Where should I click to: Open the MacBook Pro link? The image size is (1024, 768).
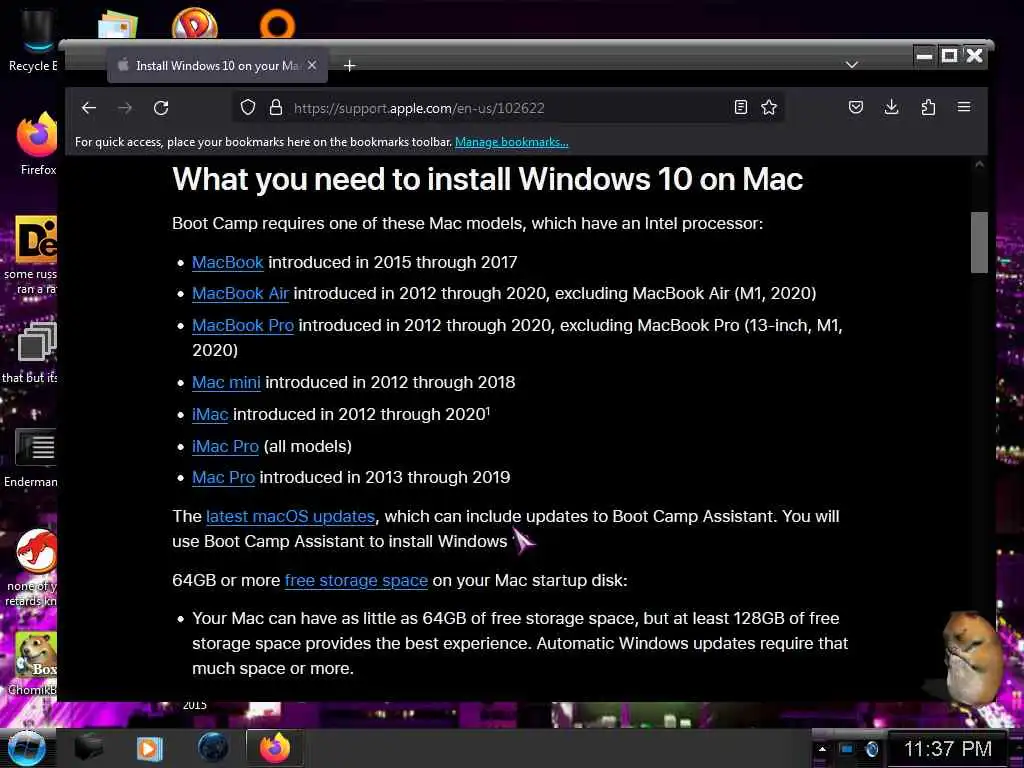(243, 326)
